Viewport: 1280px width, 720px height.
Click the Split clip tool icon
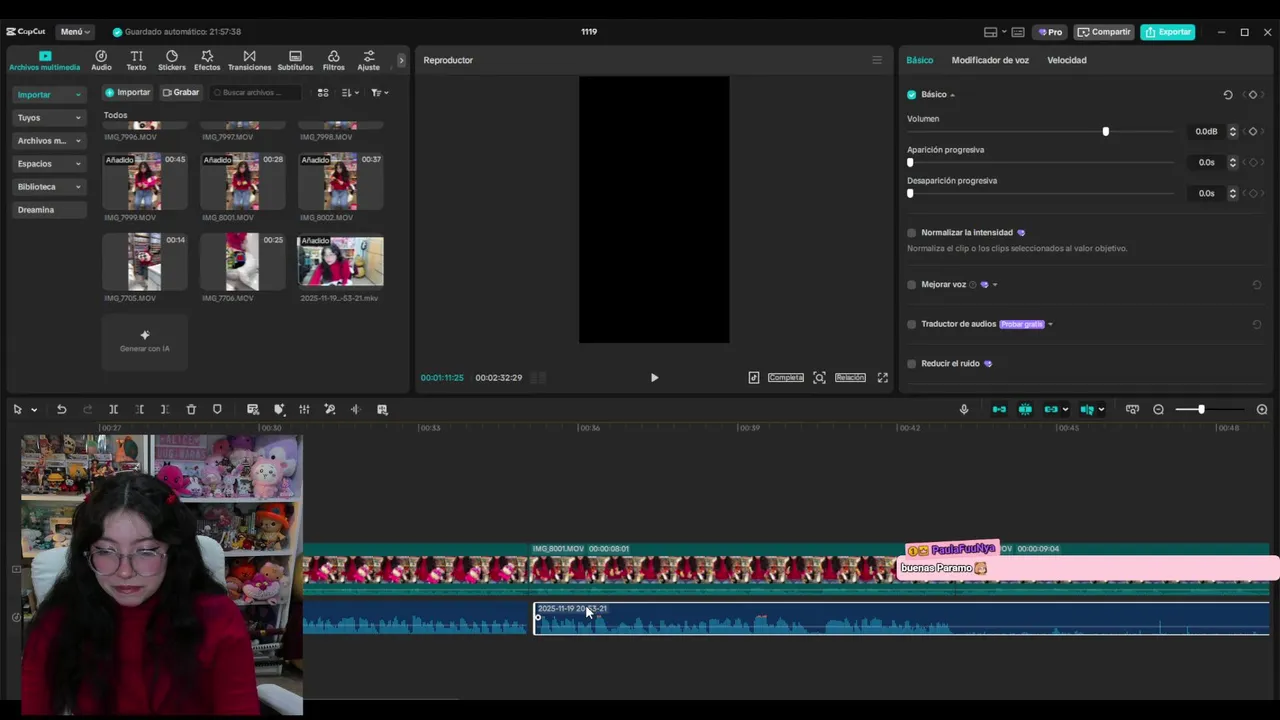(x=113, y=409)
